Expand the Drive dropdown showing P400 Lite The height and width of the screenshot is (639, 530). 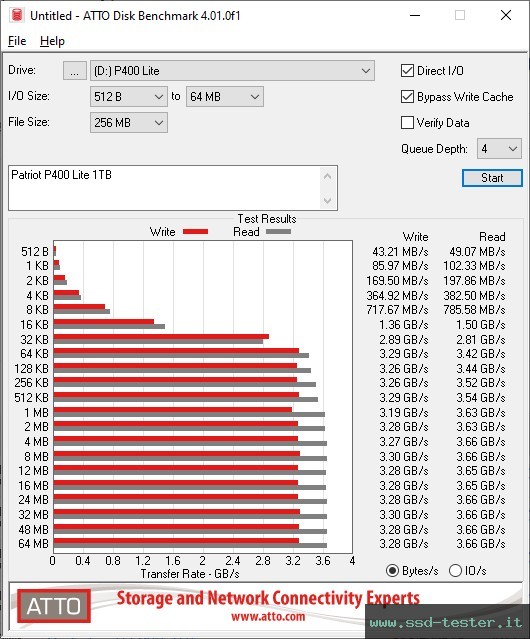(232, 71)
